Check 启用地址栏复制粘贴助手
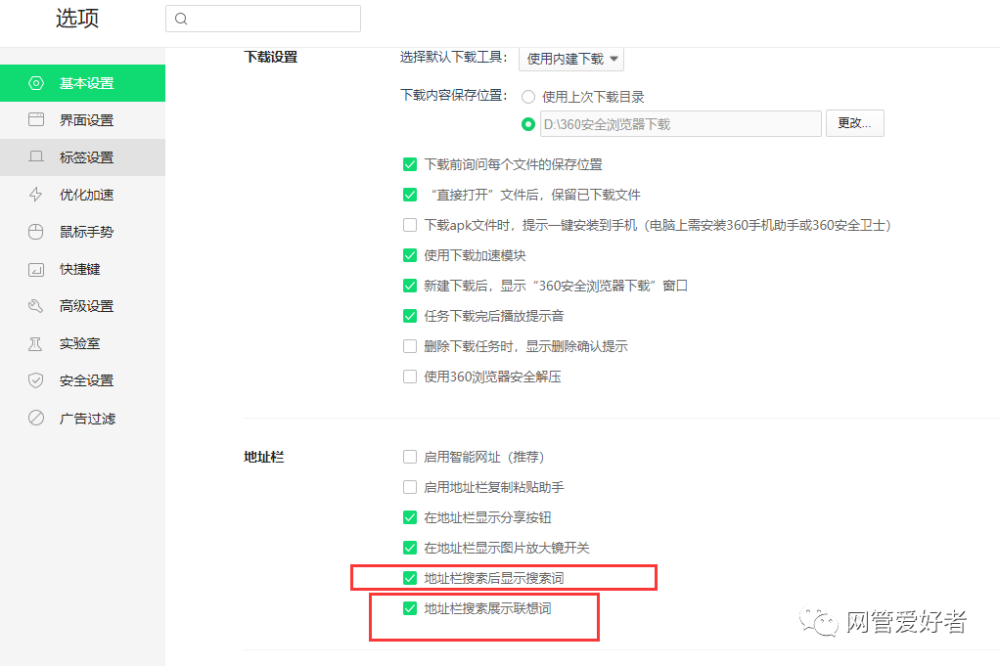The width and height of the screenshot is (1000, 666). click(410, 487)
